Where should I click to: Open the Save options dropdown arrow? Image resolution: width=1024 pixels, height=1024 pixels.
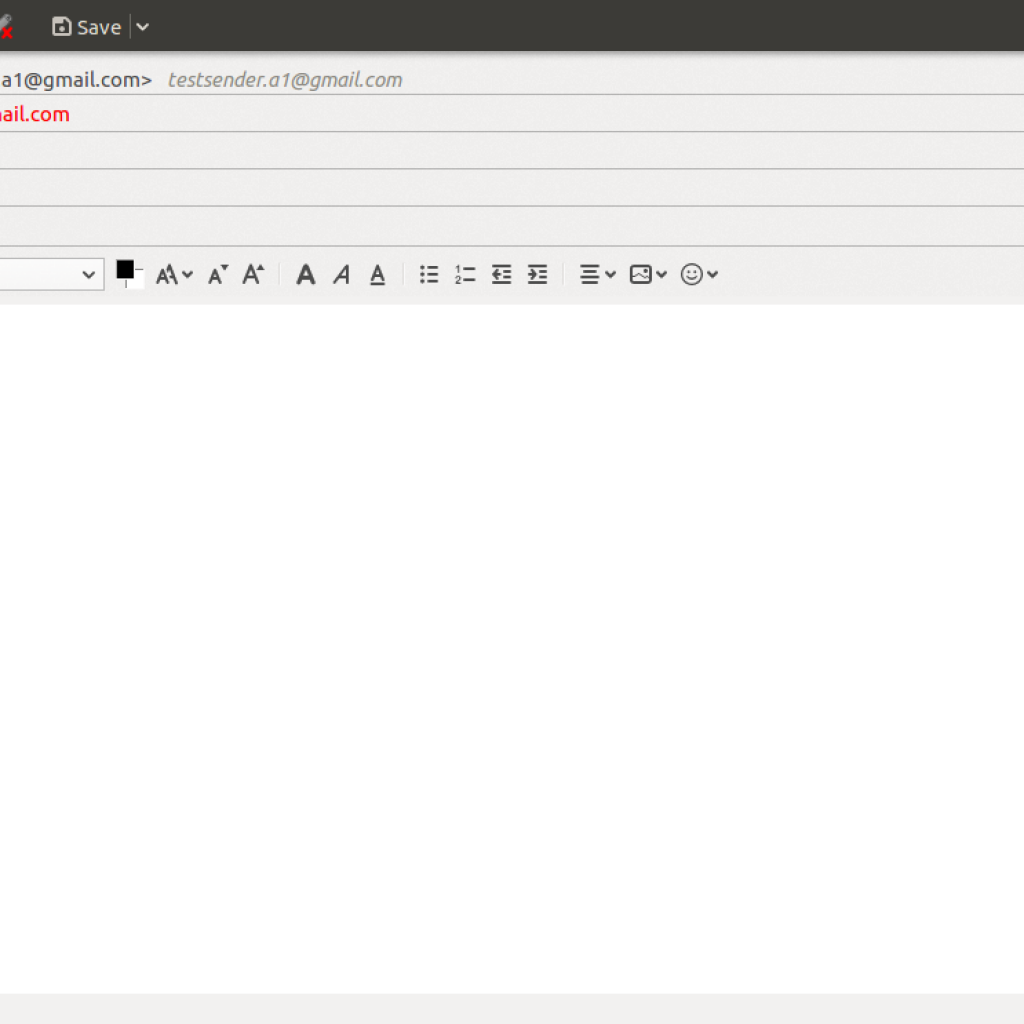143,27
